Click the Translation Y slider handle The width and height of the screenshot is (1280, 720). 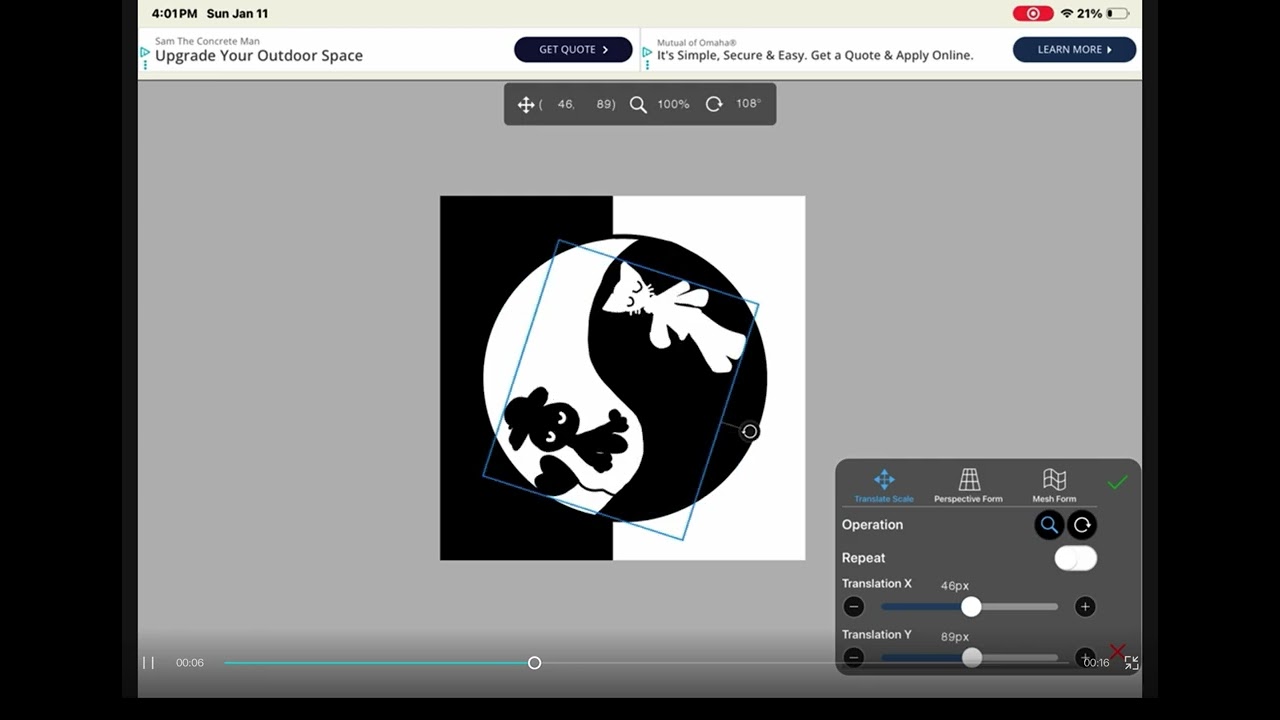tap(971, 658)
